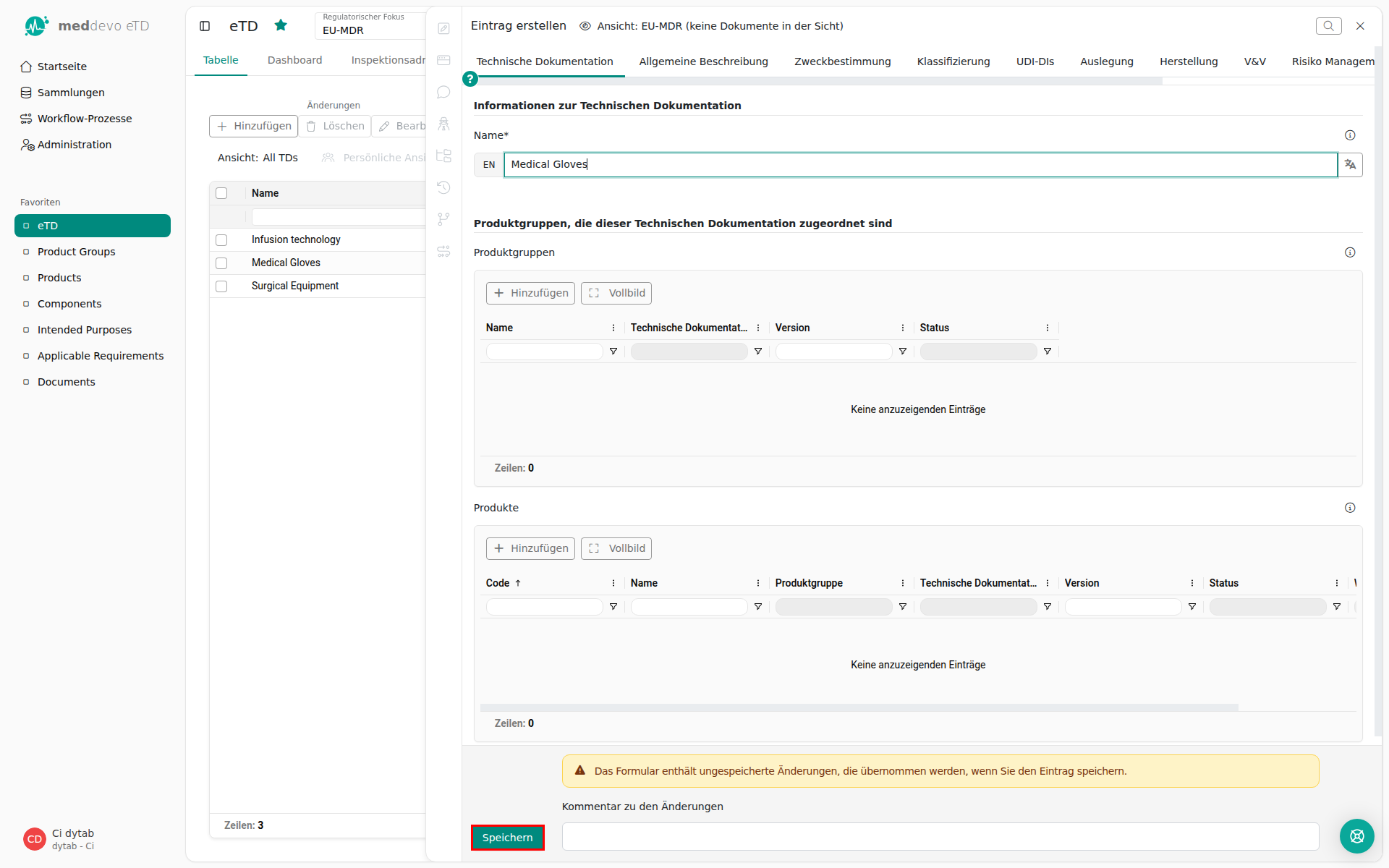Open the Regulatorischer Fokus EU-MDR dropdown
The height and width of the screenshot is (868, 1389).
click(370, 25)
